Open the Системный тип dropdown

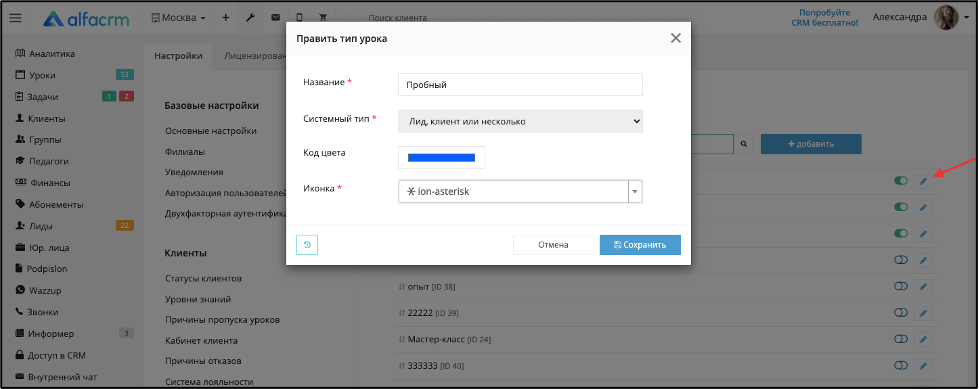pyautogui.click(x=520, y=121)
